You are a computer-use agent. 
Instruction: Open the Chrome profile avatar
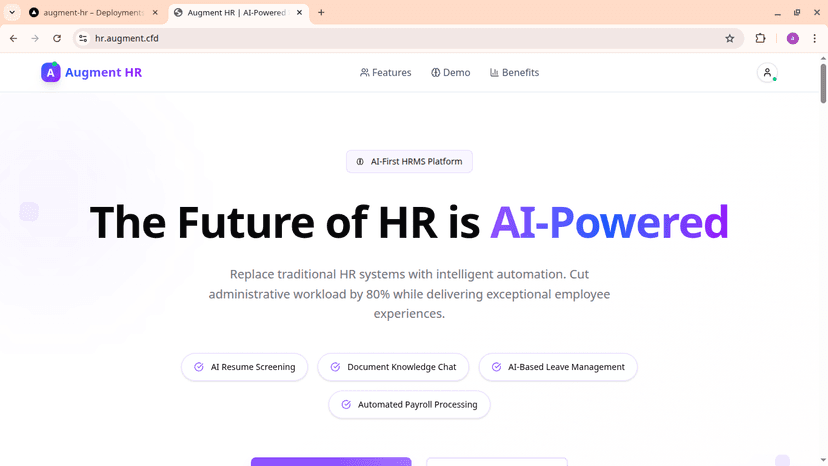click(792, 38)
